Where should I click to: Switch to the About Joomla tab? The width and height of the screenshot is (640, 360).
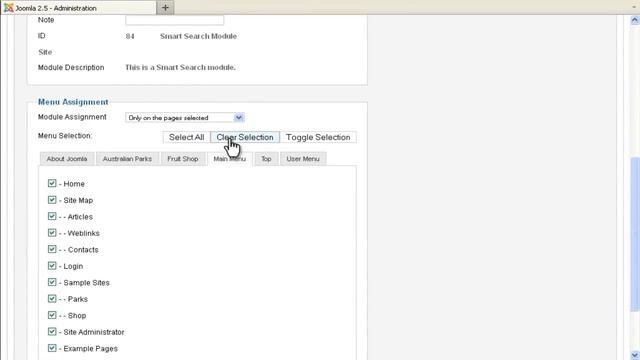tap(67, 159)
